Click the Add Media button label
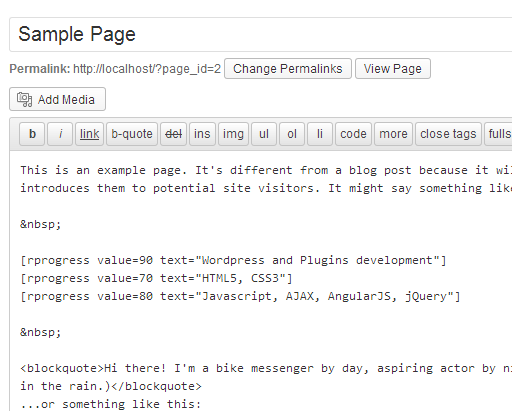 pyautogui.click(x=66, y=100)
